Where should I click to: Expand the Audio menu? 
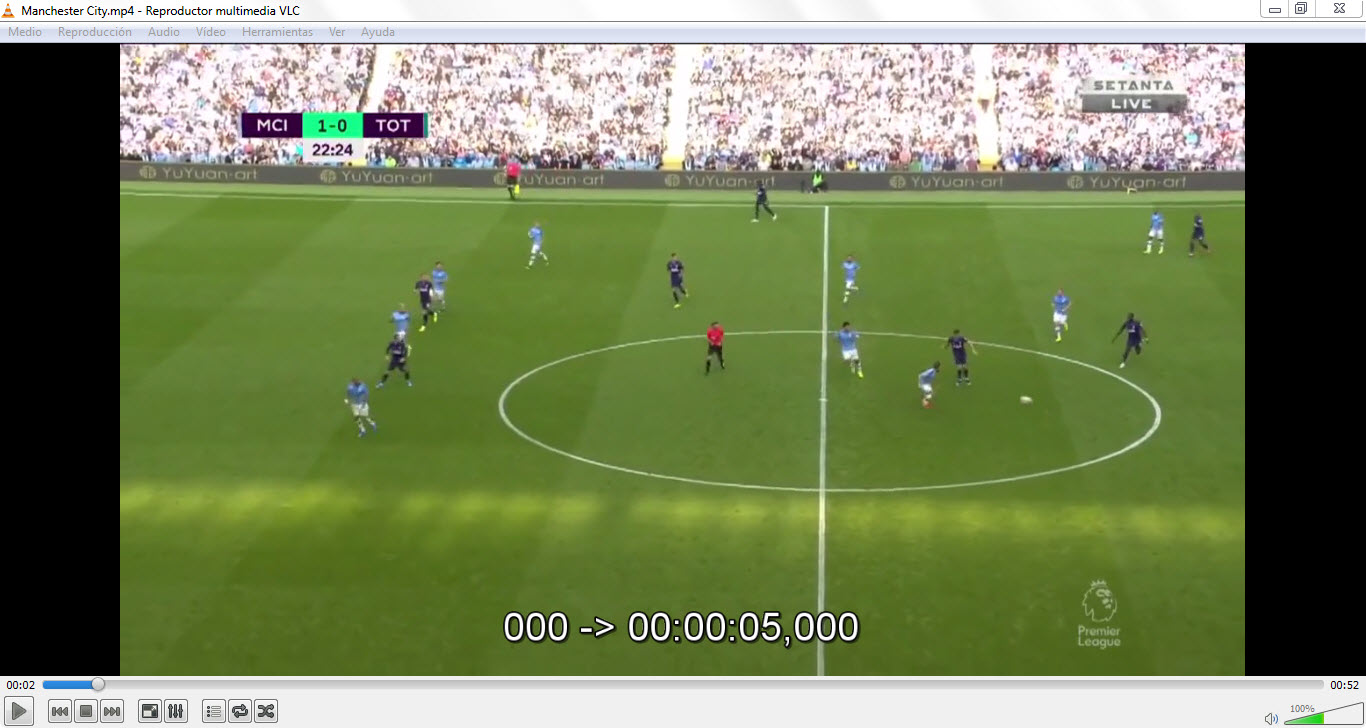click(x=164, y=32)
